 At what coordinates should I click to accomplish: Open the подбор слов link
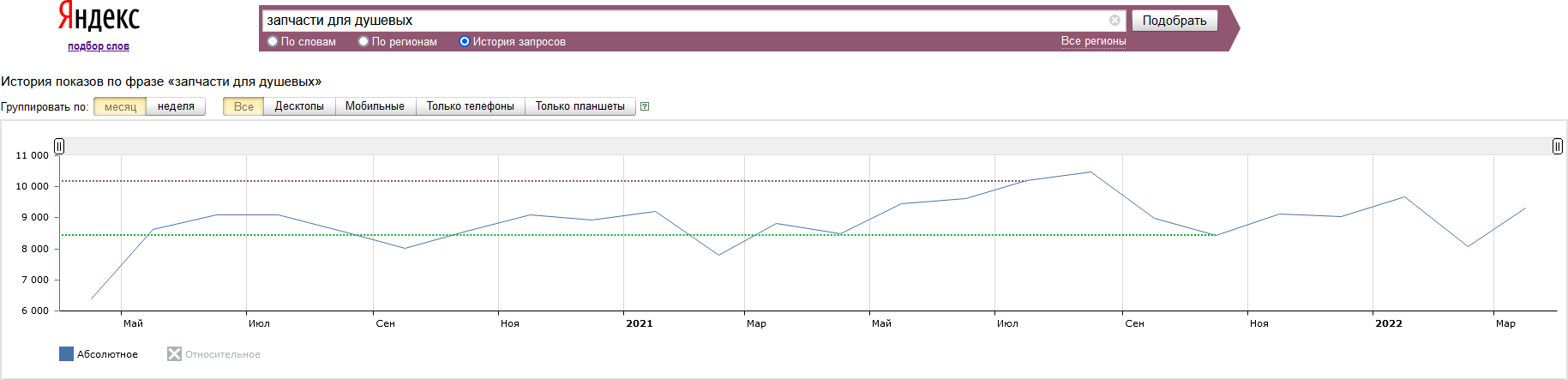[x=99, y=46]
